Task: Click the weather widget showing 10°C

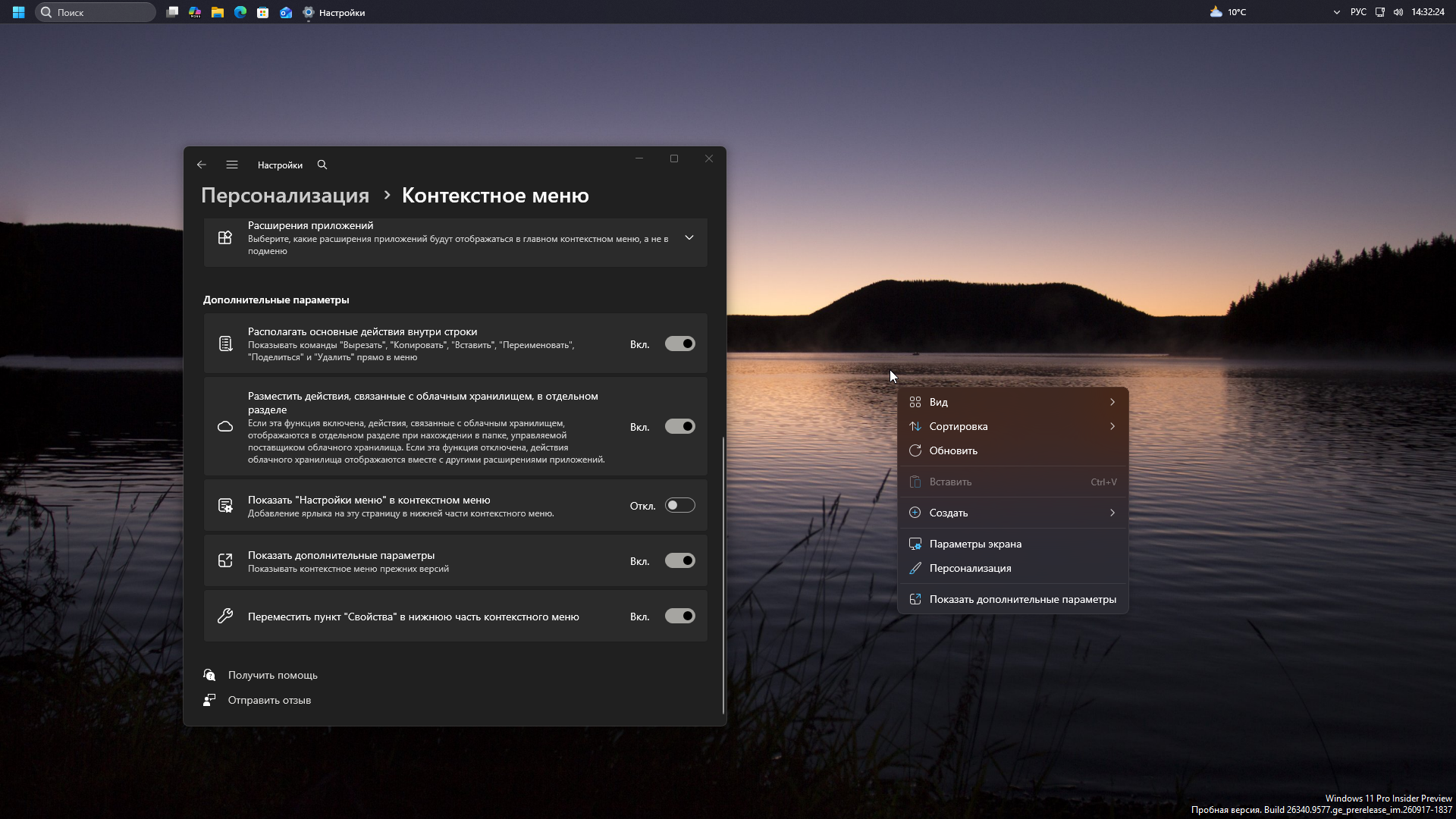Action: 1228,12
